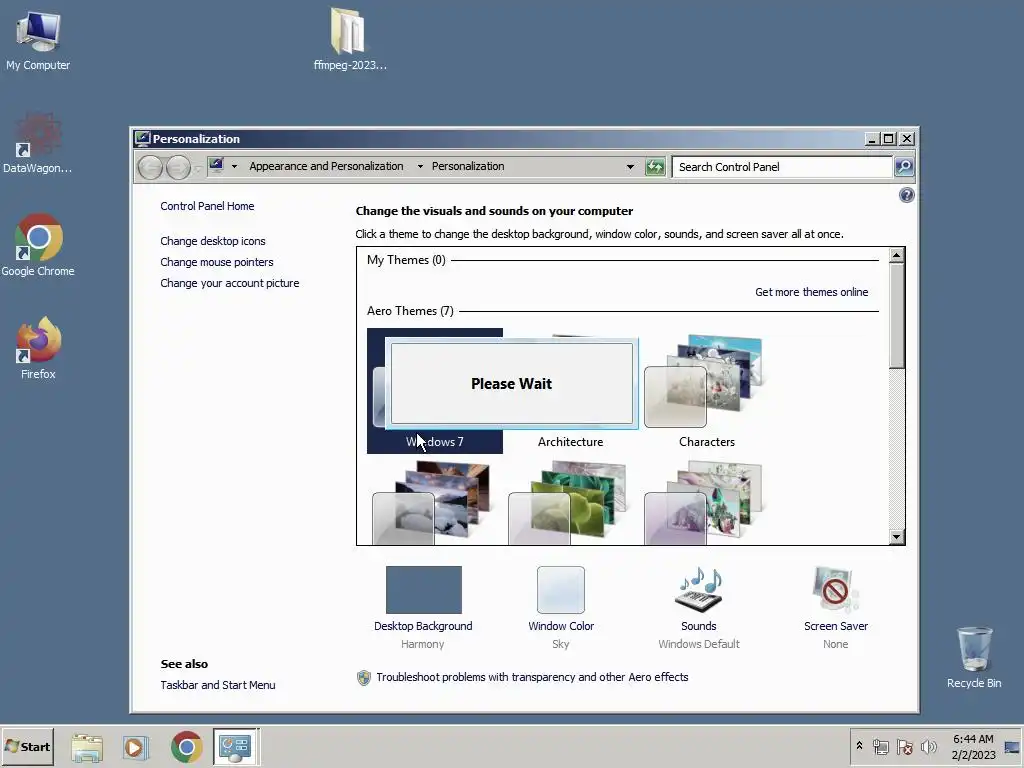Image resolution: width=1024 pixels, height=768 pixels.
Task: Click the search magnifier button
Action: pyautogui.click(x=904, y=167)
